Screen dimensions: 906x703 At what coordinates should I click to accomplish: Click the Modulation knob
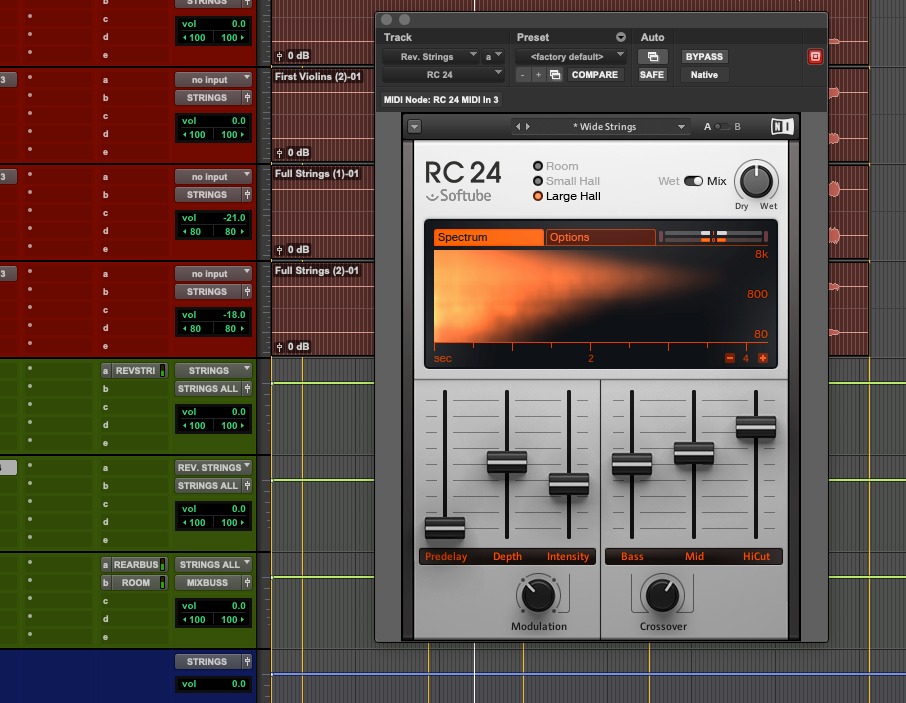pyautogui.click(x=538, y=595)
